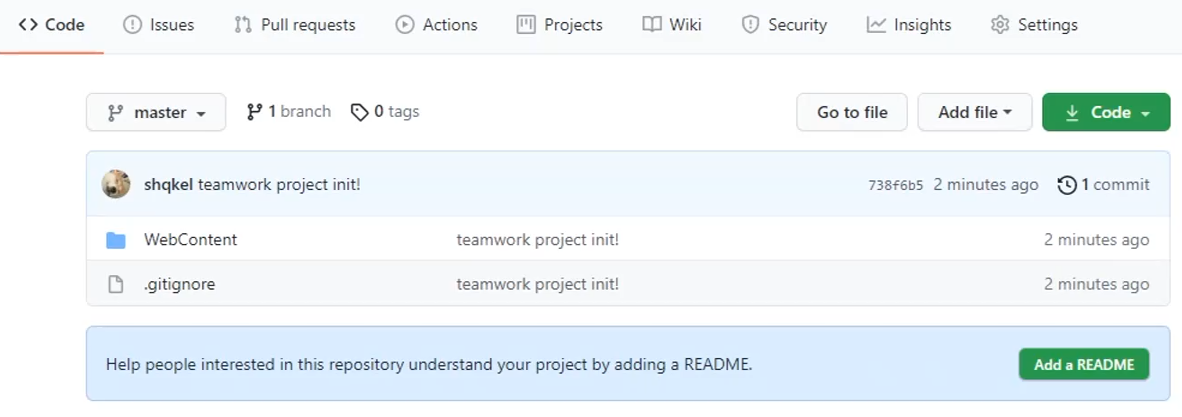
Task: Open commit message in WebContent row
Action: pyautogui.click(x=537, y=240)
